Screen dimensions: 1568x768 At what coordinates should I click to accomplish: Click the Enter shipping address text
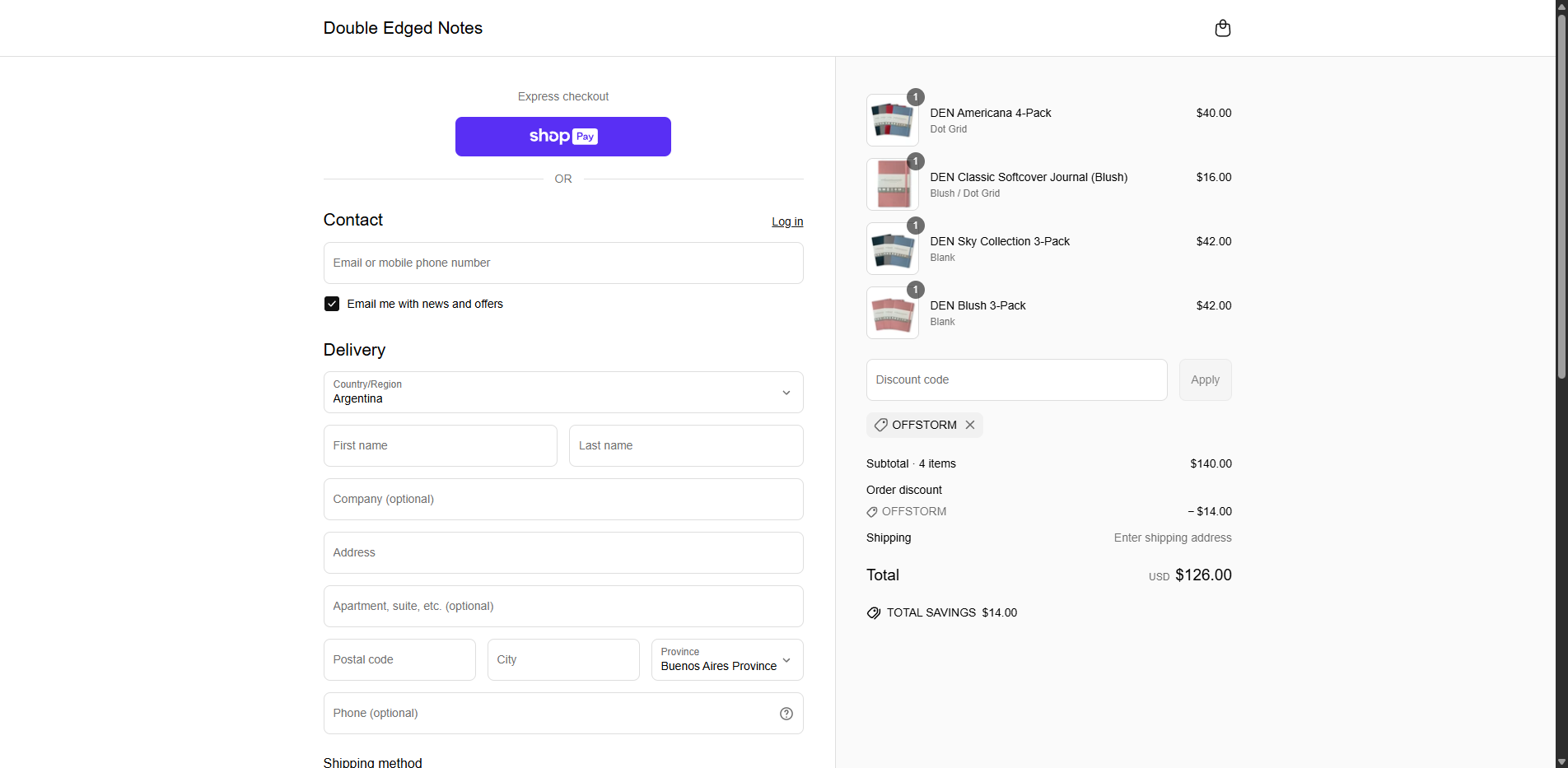point(1173,538)
